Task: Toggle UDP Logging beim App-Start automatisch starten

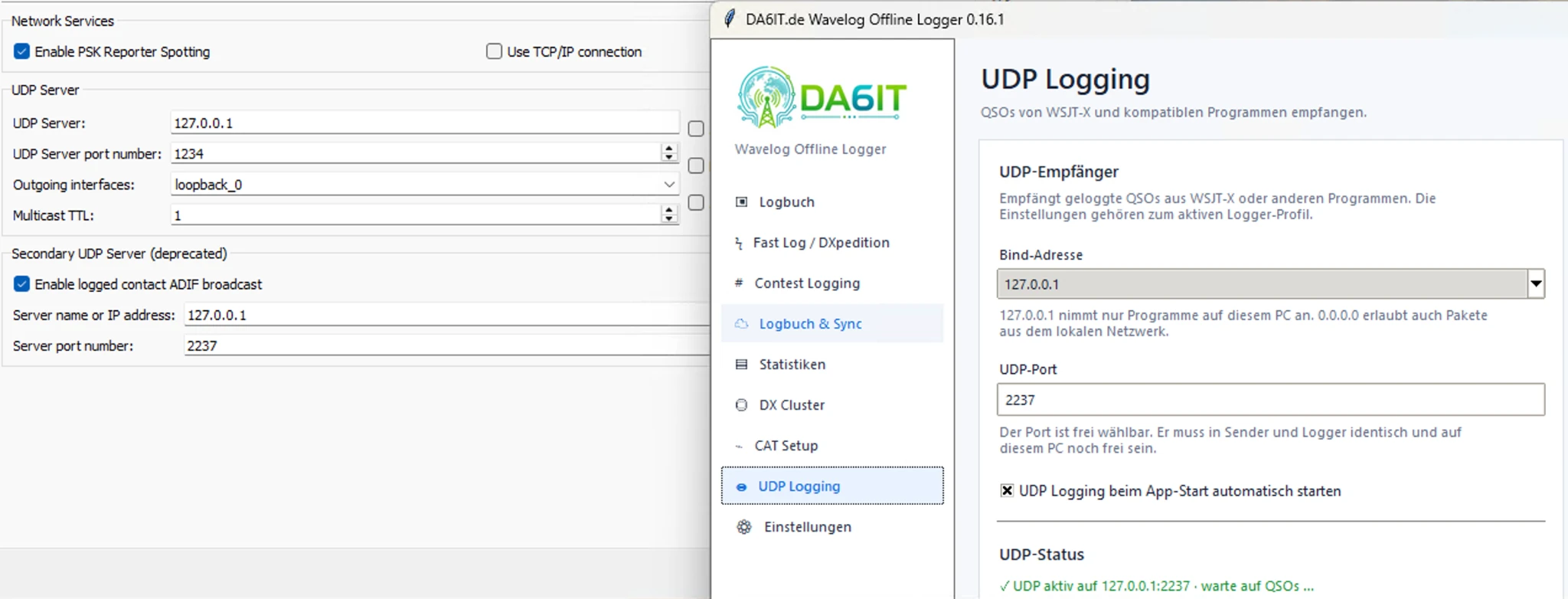Action: [1007, 491]
